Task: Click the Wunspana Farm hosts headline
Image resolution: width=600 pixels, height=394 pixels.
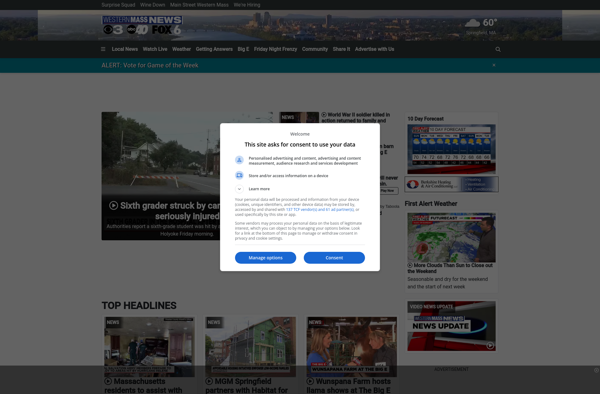Action: click(349, 386)
